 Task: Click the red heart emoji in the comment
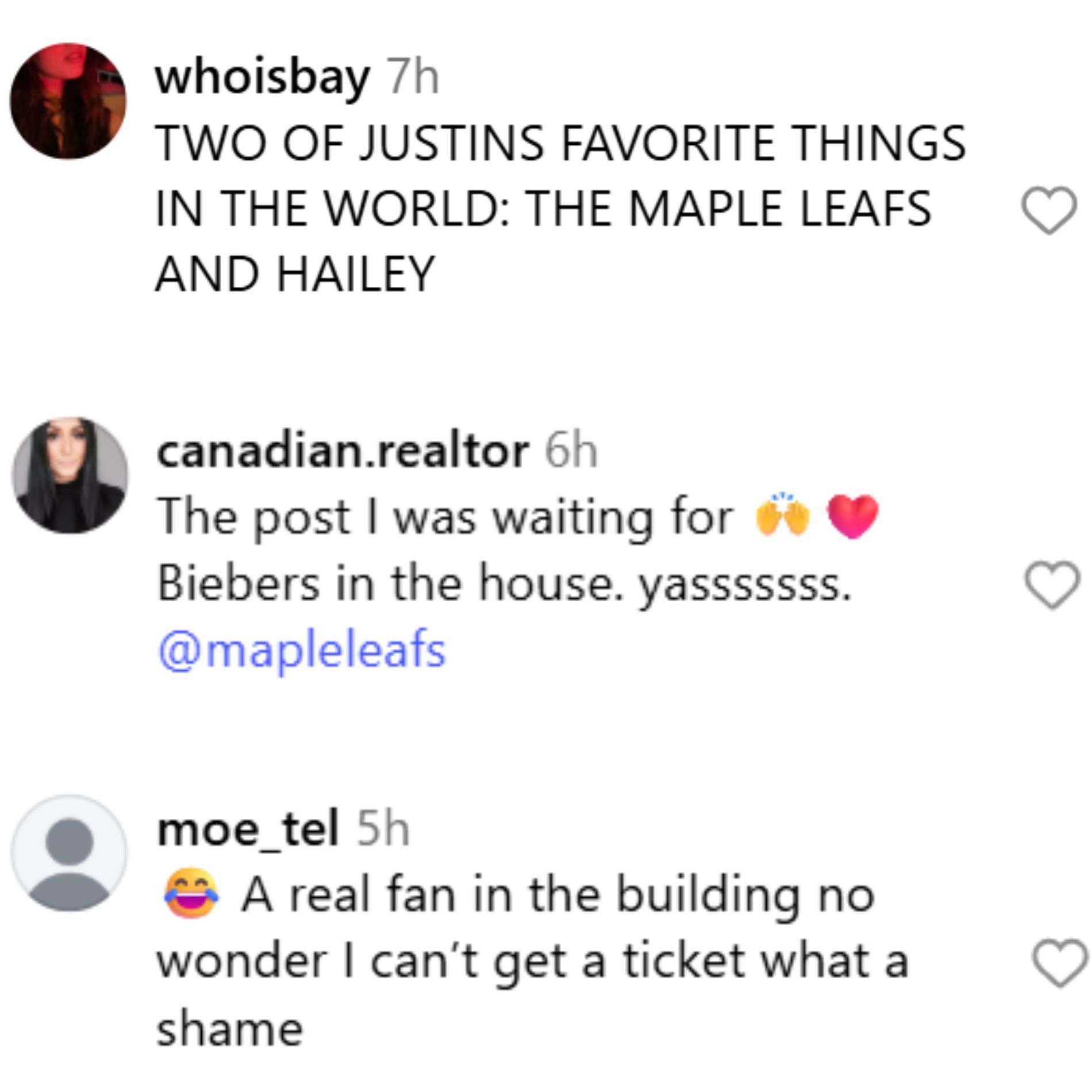pos(852,516)
